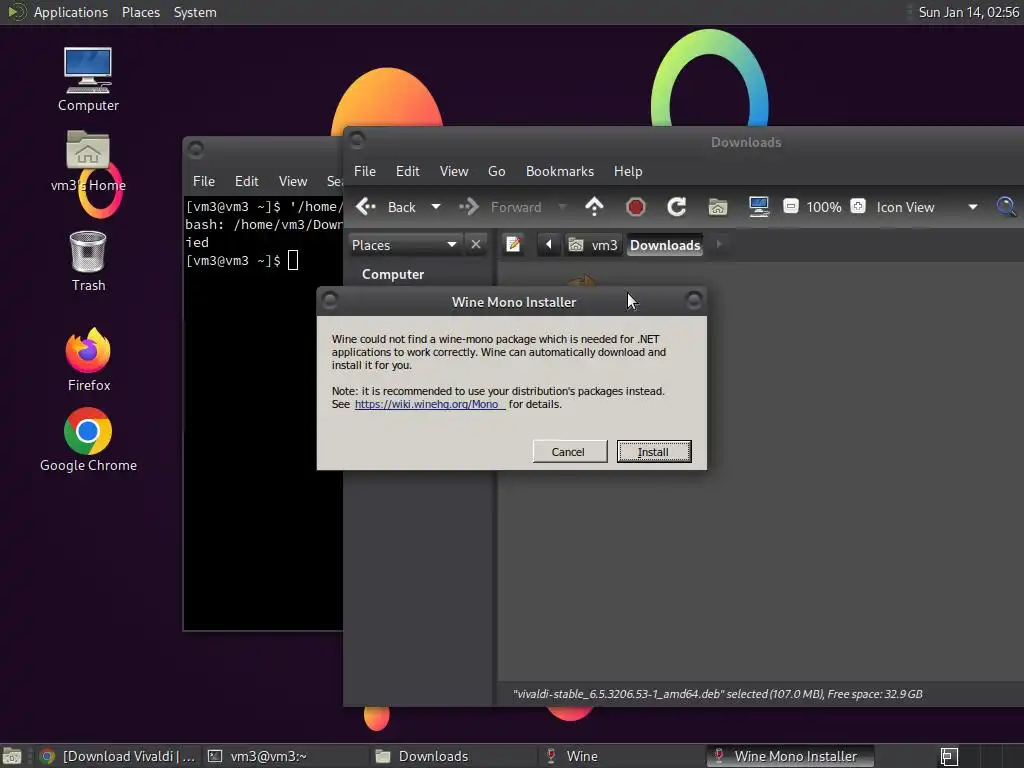Screen dimensions: 1024x768
Task: Open File menu in the terminal window
Action: 204,181
